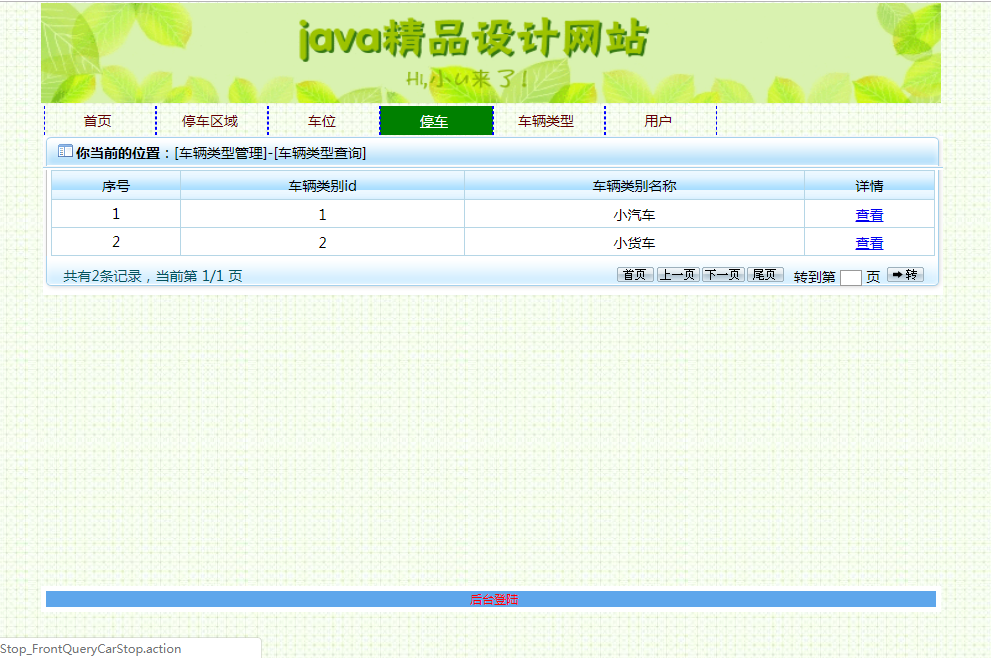The height and width of the screenshot is (658, 991).
Task: Go to the 停车区域 menu item
Action: click(x=210, y=121)
